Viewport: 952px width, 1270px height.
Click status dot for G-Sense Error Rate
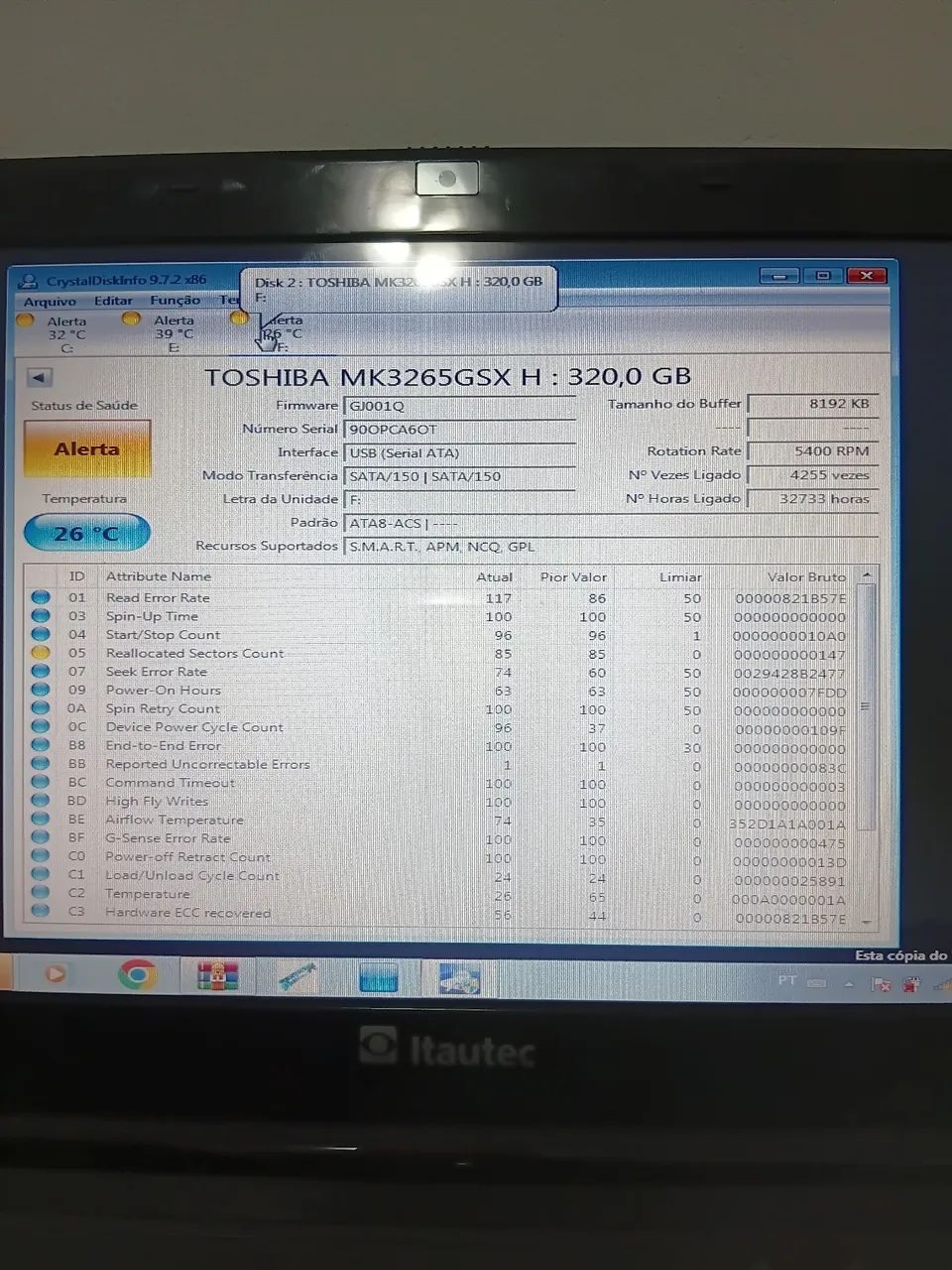40,838
